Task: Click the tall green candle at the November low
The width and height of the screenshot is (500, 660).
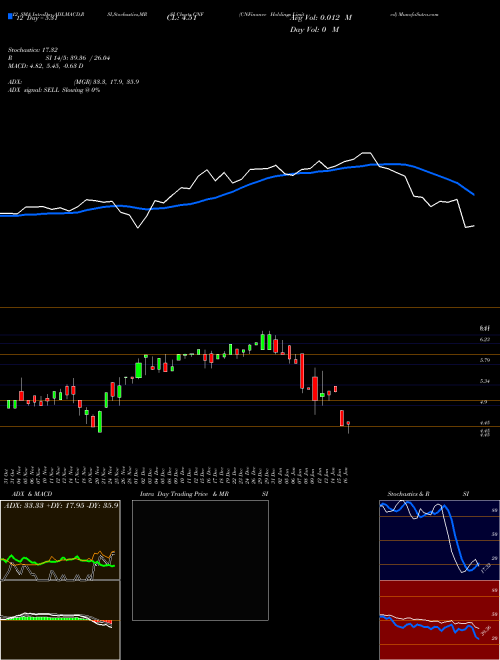Action: [100, 421]
